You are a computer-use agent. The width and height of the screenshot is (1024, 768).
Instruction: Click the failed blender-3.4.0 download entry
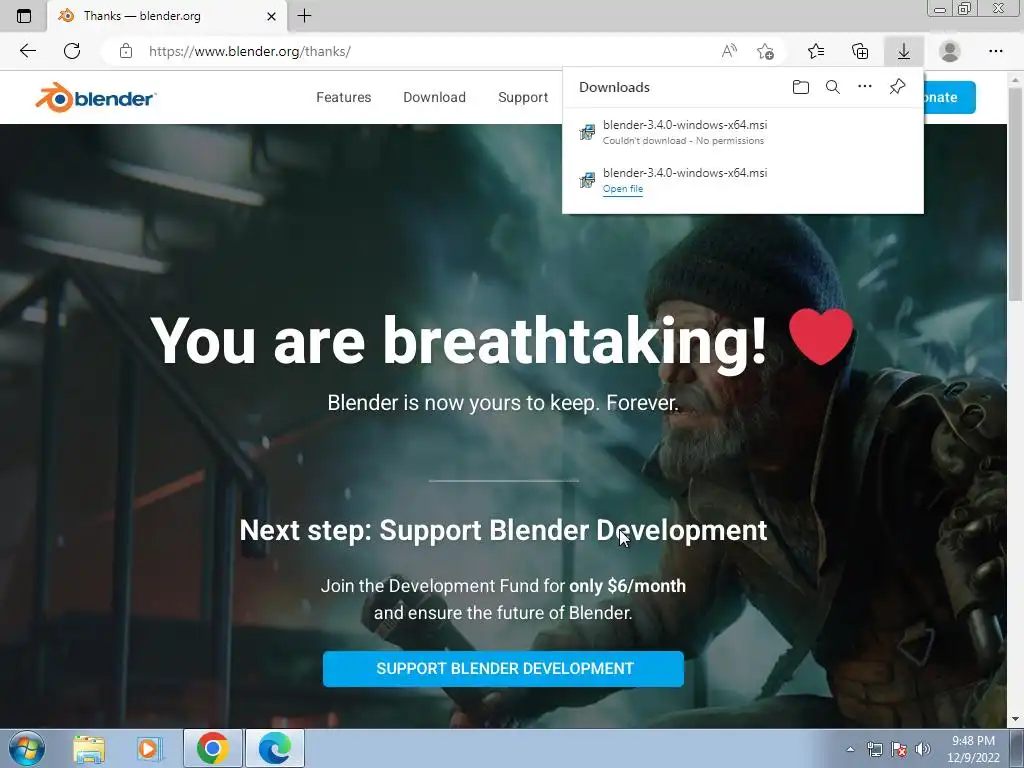pos(743,132)
